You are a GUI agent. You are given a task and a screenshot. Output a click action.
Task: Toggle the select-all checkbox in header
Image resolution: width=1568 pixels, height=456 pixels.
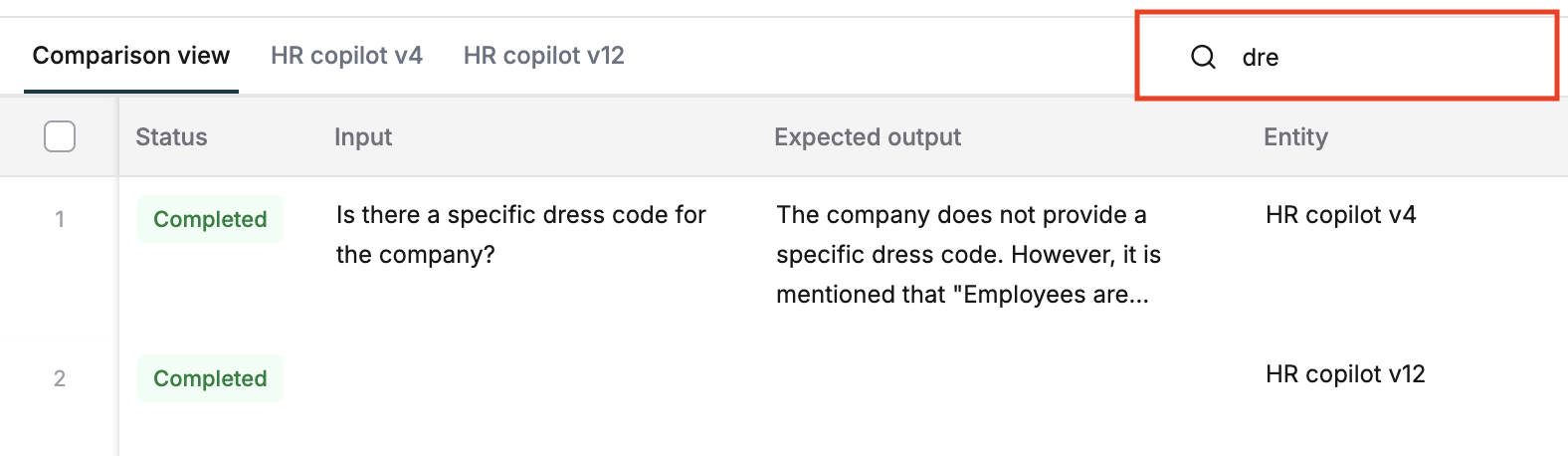pos(60,136)
